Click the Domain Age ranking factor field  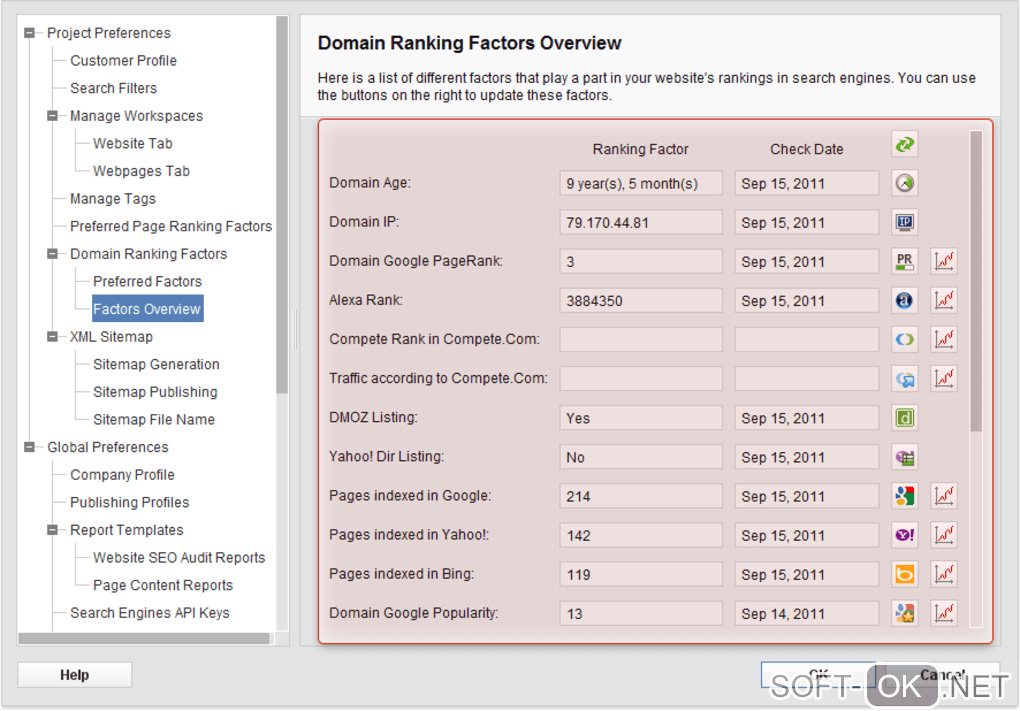coord(641,183)
